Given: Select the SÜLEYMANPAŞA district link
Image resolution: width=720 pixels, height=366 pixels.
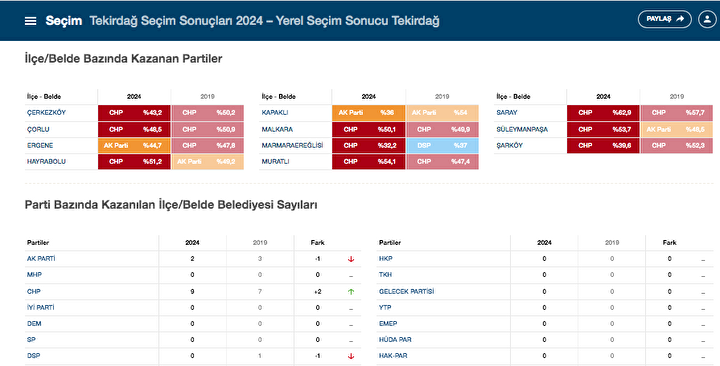Looking at the screenshot, I should click(522, 130).
